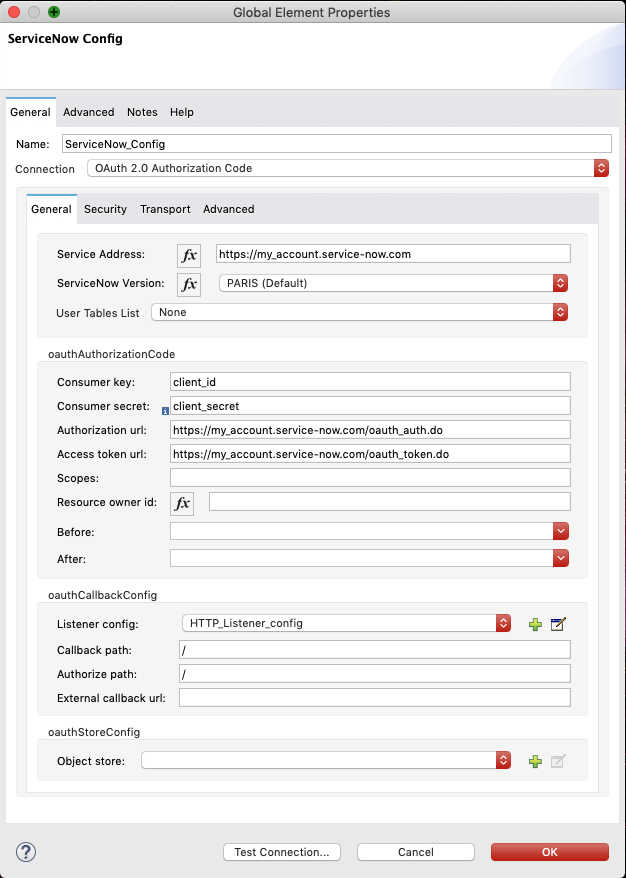The image size is (626, 878).
Task: Create a new Object store via the plus icon
Action: tap(535, 760)
